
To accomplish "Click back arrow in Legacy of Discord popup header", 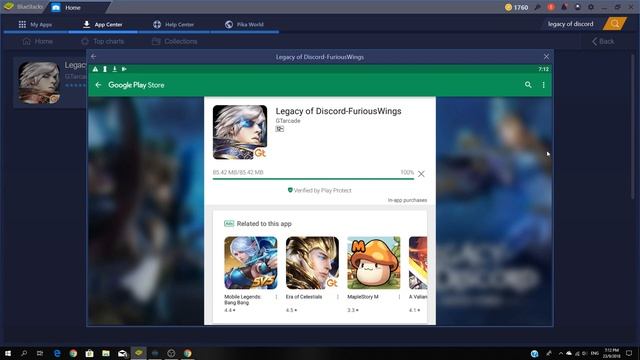I will pos(93,56).
